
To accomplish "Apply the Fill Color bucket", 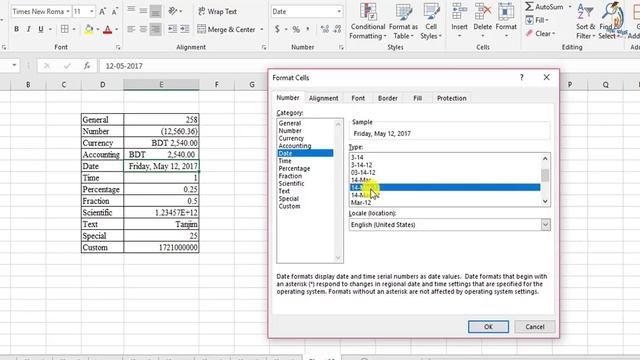I will (x=89, y=29).
